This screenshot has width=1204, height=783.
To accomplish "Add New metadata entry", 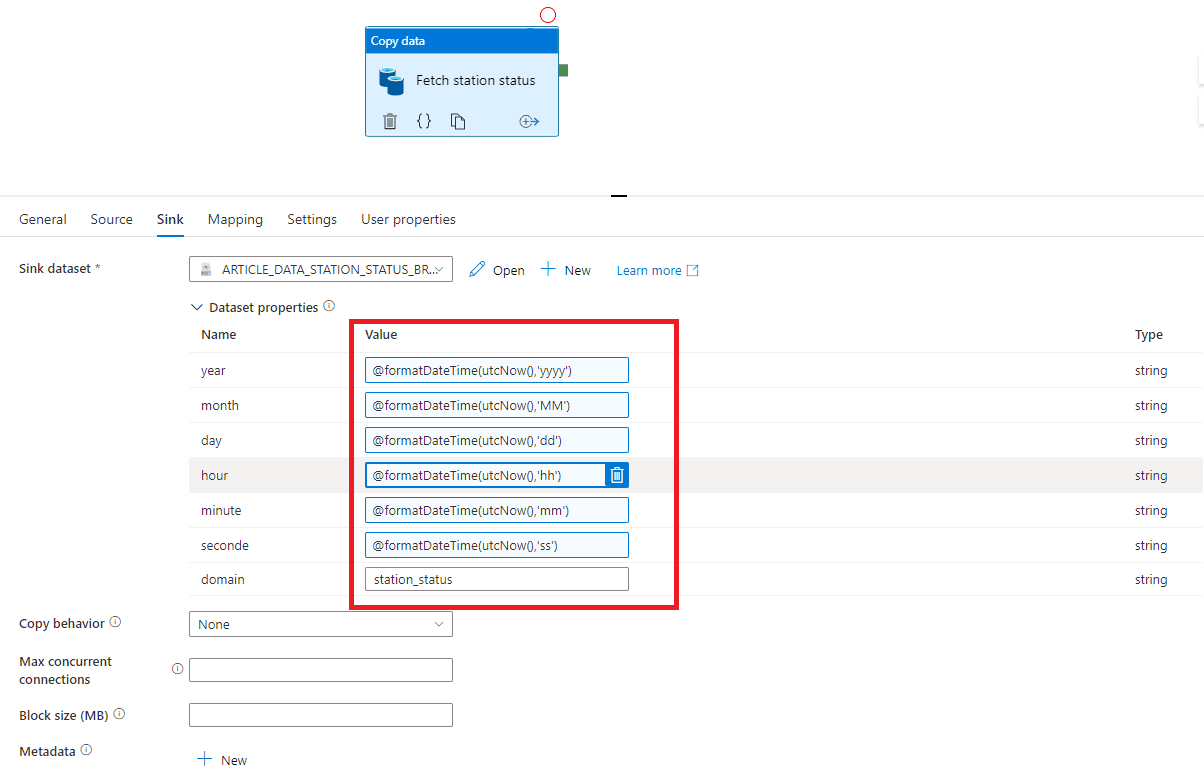I will click(x=222, y=760).
